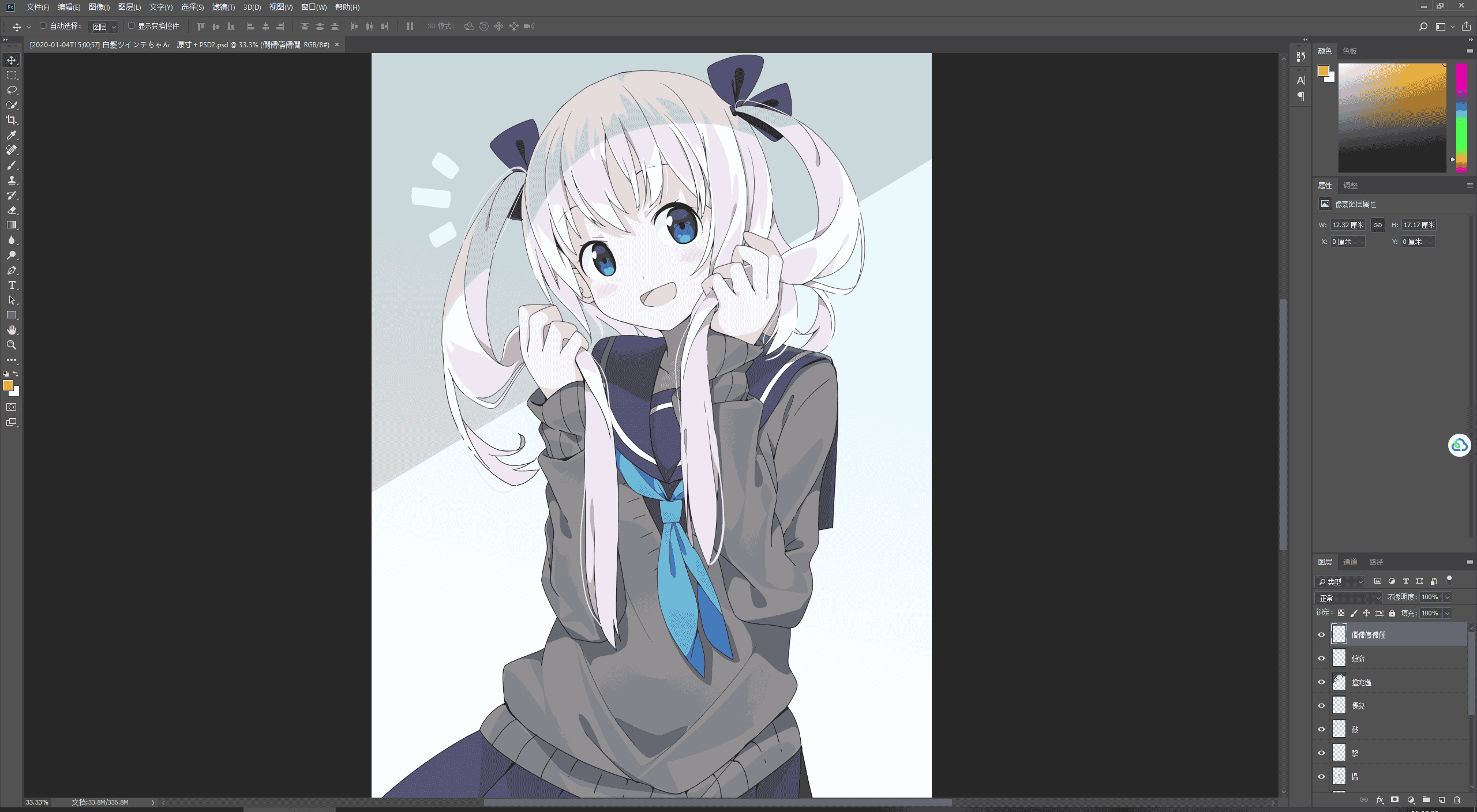
Task: Select the Horizontal Type tool
Action: [12, 285]
